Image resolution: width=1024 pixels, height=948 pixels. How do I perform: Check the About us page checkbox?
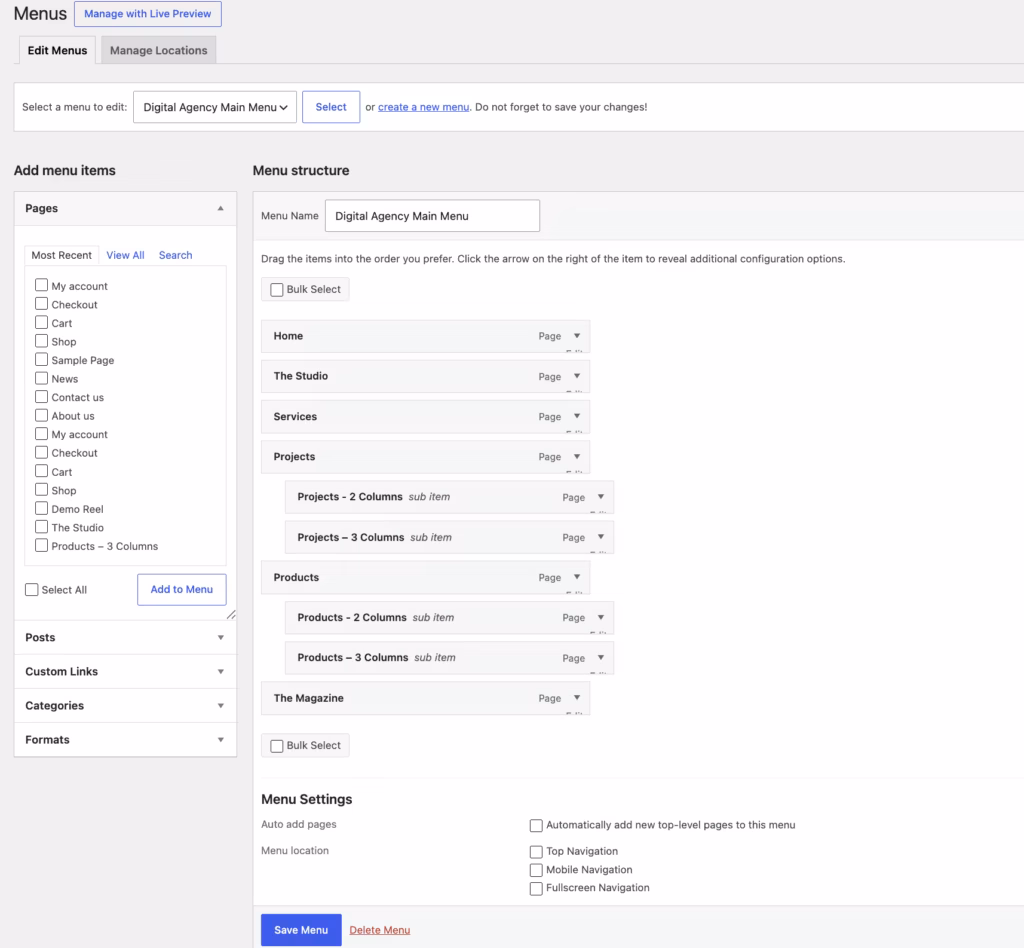click(41, 415)
